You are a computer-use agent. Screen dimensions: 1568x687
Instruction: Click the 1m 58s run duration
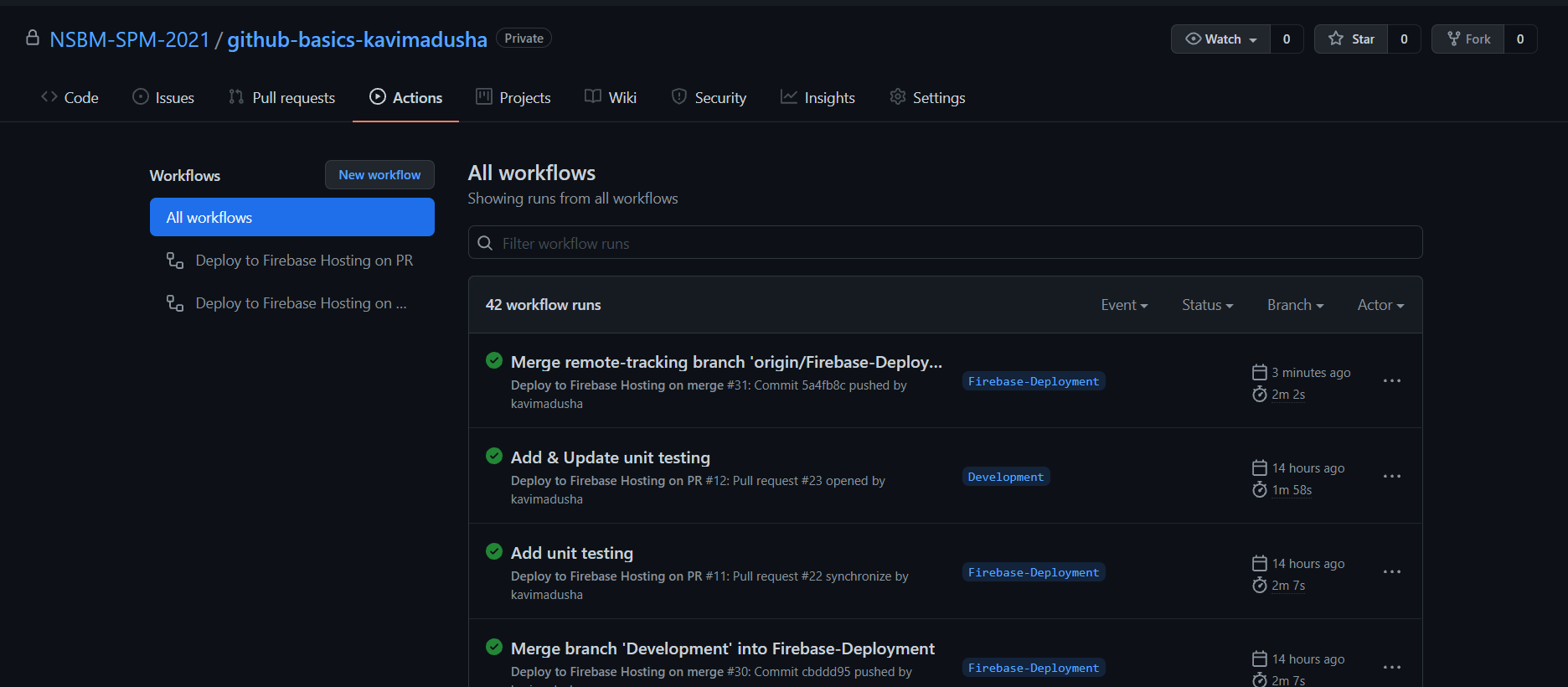(1292, 490)
